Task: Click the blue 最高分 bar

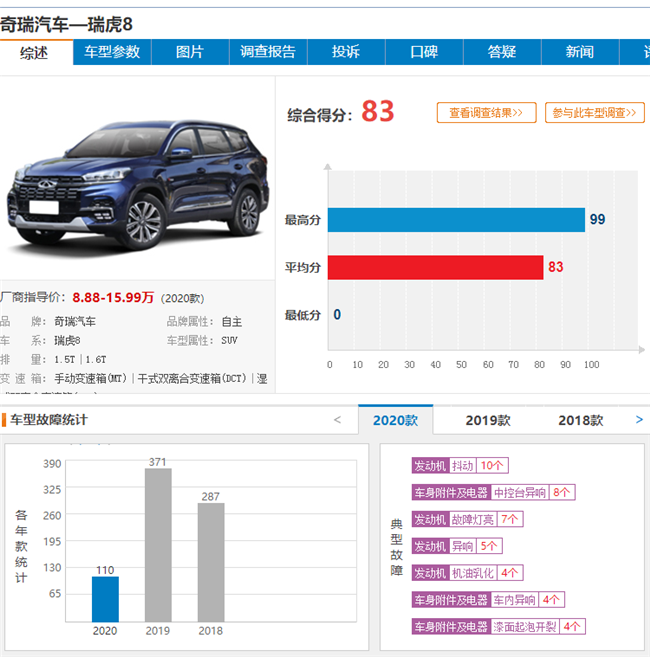Action: click(x=456, y=220)
